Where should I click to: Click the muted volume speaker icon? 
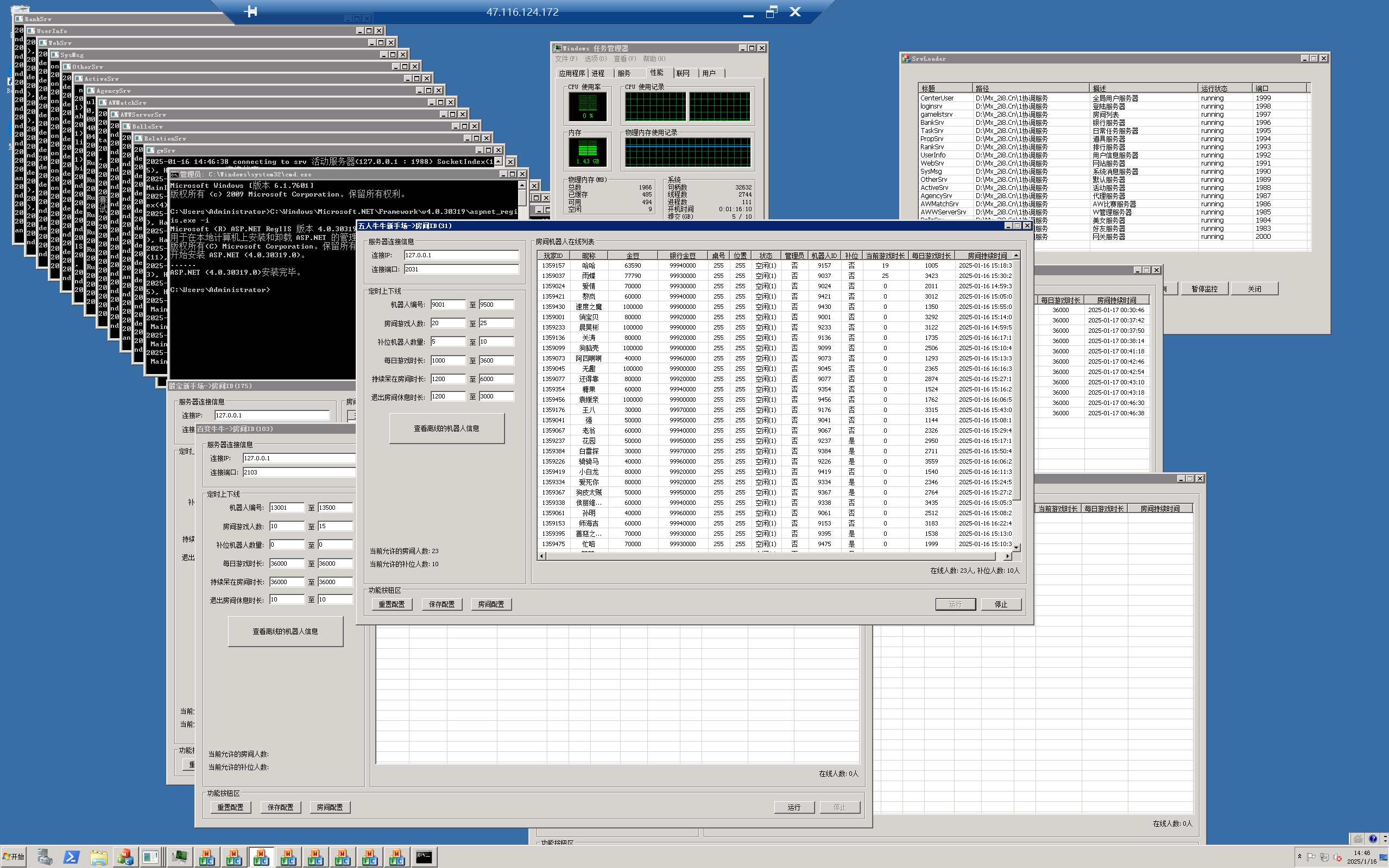(1337, 857)
